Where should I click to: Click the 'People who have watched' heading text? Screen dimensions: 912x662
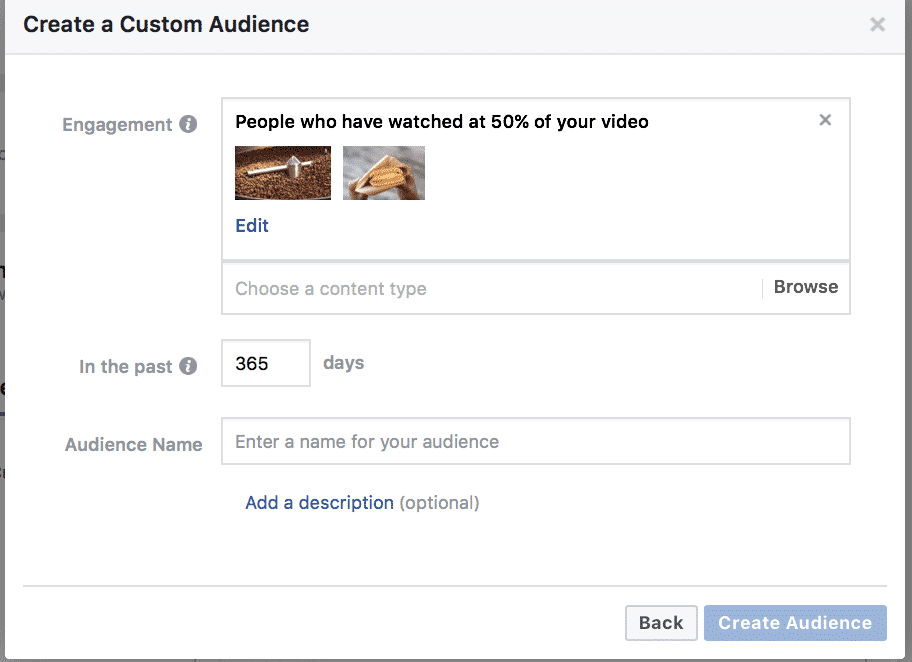(441, 122)
